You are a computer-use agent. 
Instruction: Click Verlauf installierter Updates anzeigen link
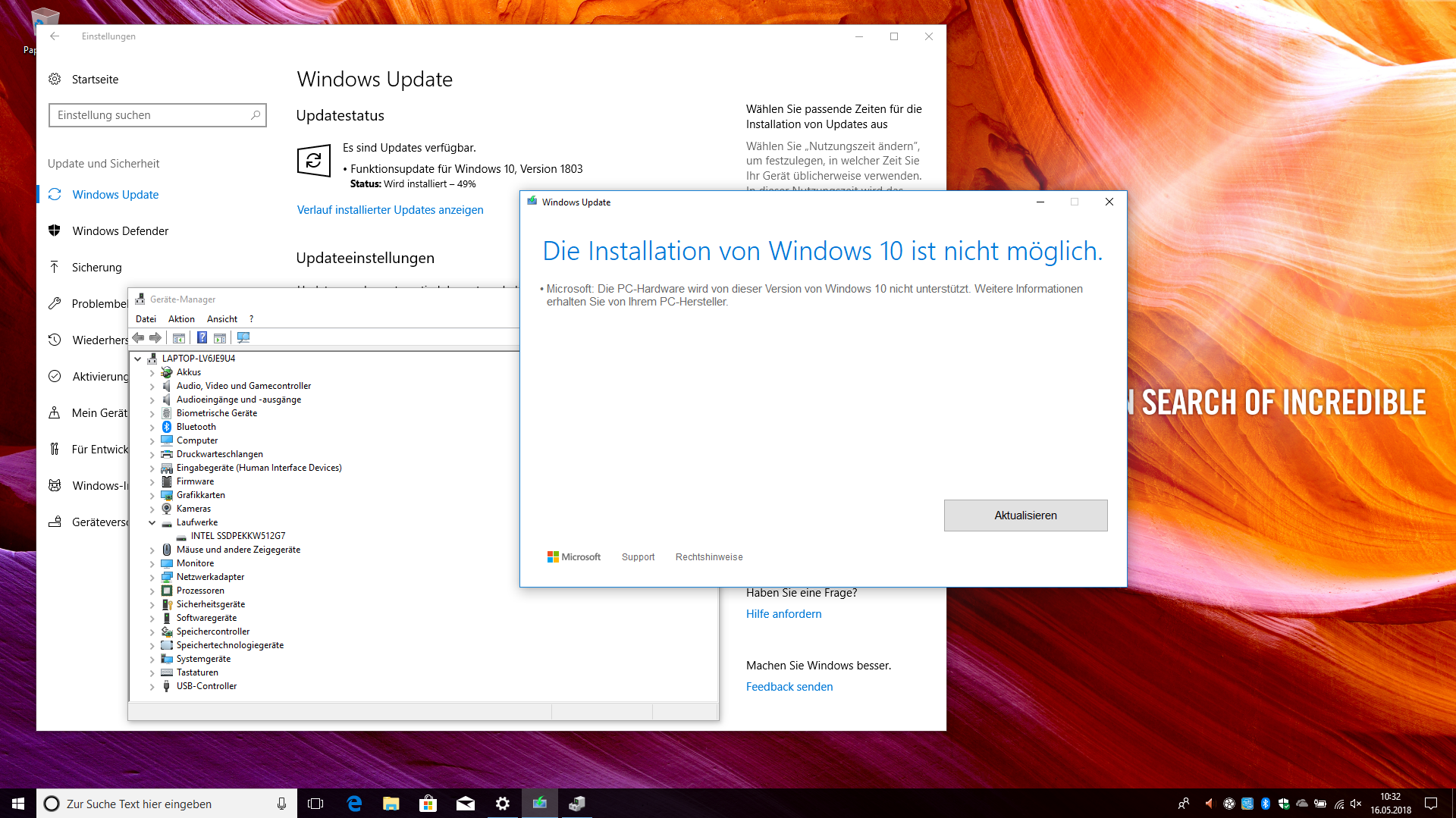coord(390,210)
